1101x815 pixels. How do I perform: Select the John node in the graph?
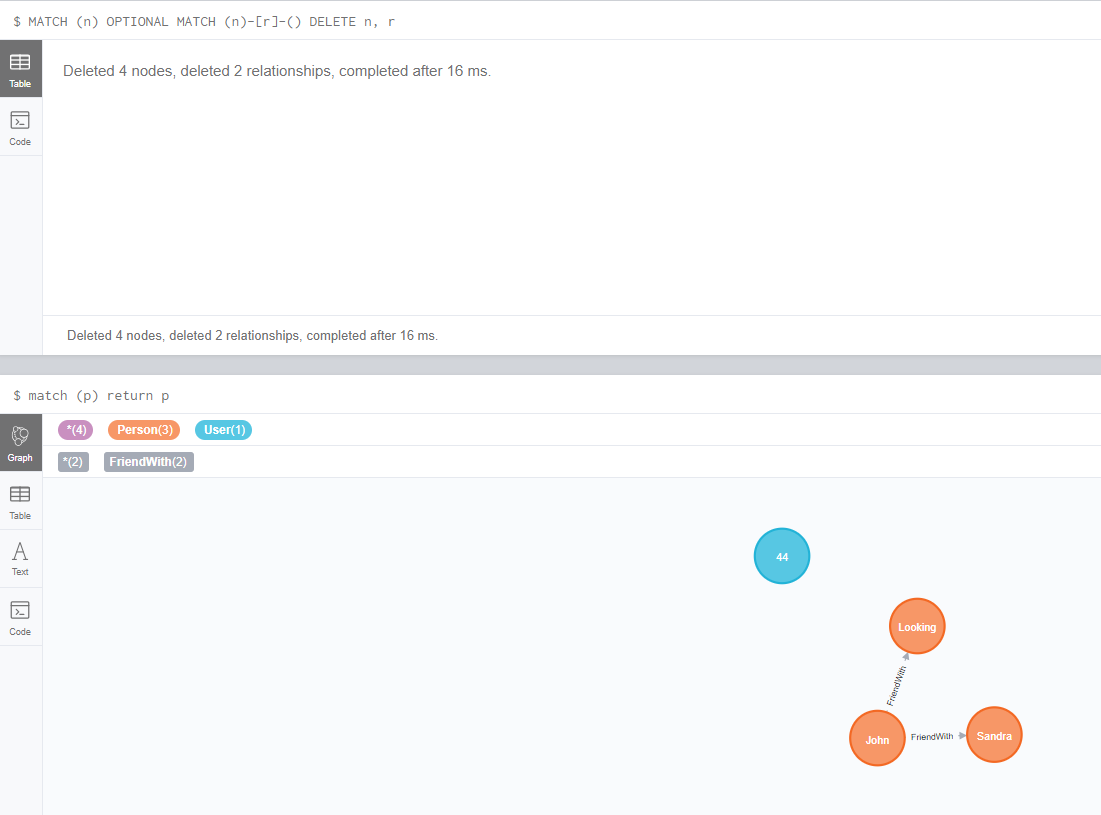(x=877, y=738)
